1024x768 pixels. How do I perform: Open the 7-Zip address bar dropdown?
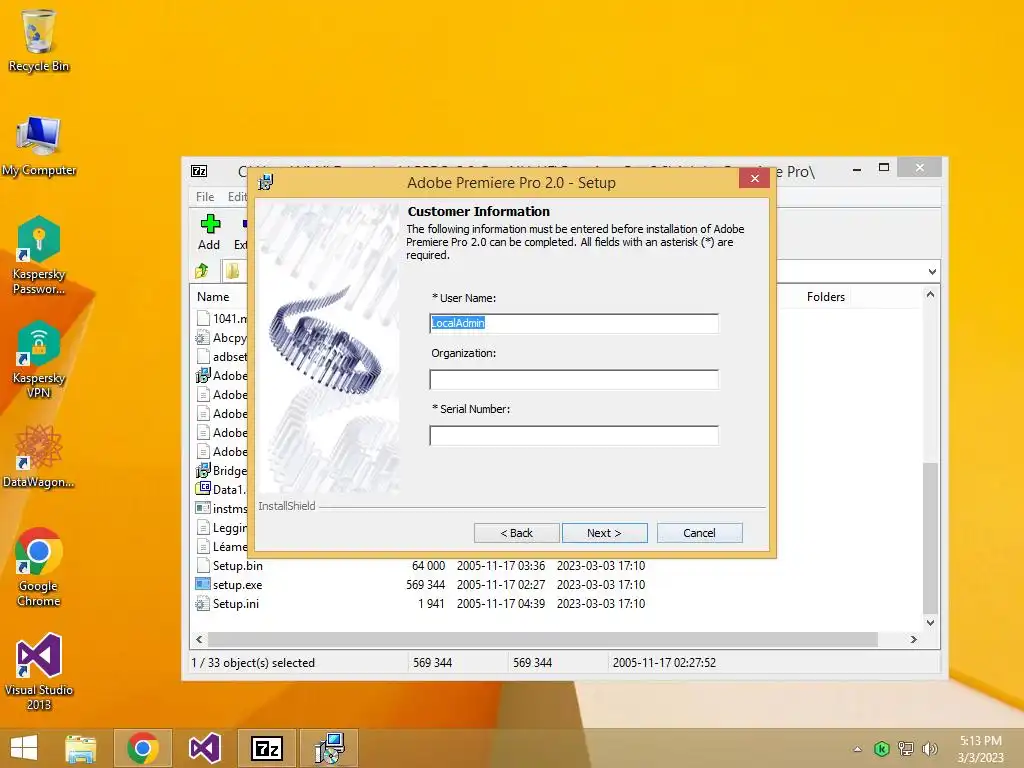(x=932, y=272)
